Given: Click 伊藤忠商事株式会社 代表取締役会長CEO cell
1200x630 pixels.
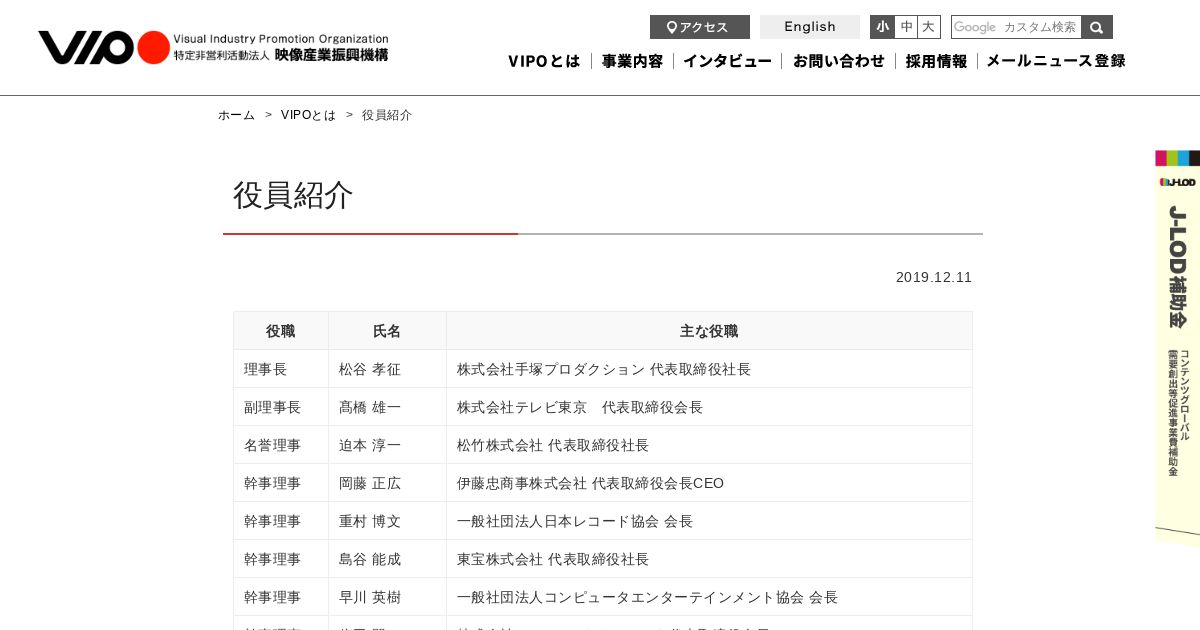Looking at the screenshot, I should click(709, 483).
